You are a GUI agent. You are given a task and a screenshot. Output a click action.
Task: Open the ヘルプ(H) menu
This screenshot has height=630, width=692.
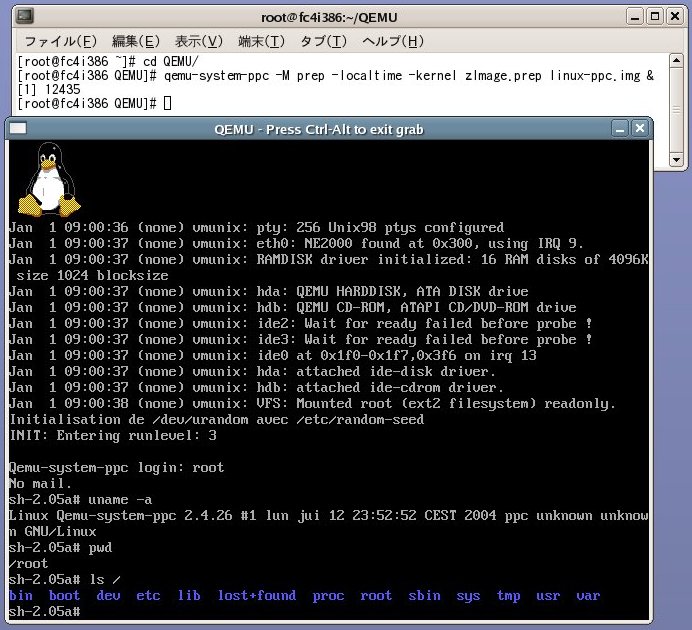click(x=393, y=41)
